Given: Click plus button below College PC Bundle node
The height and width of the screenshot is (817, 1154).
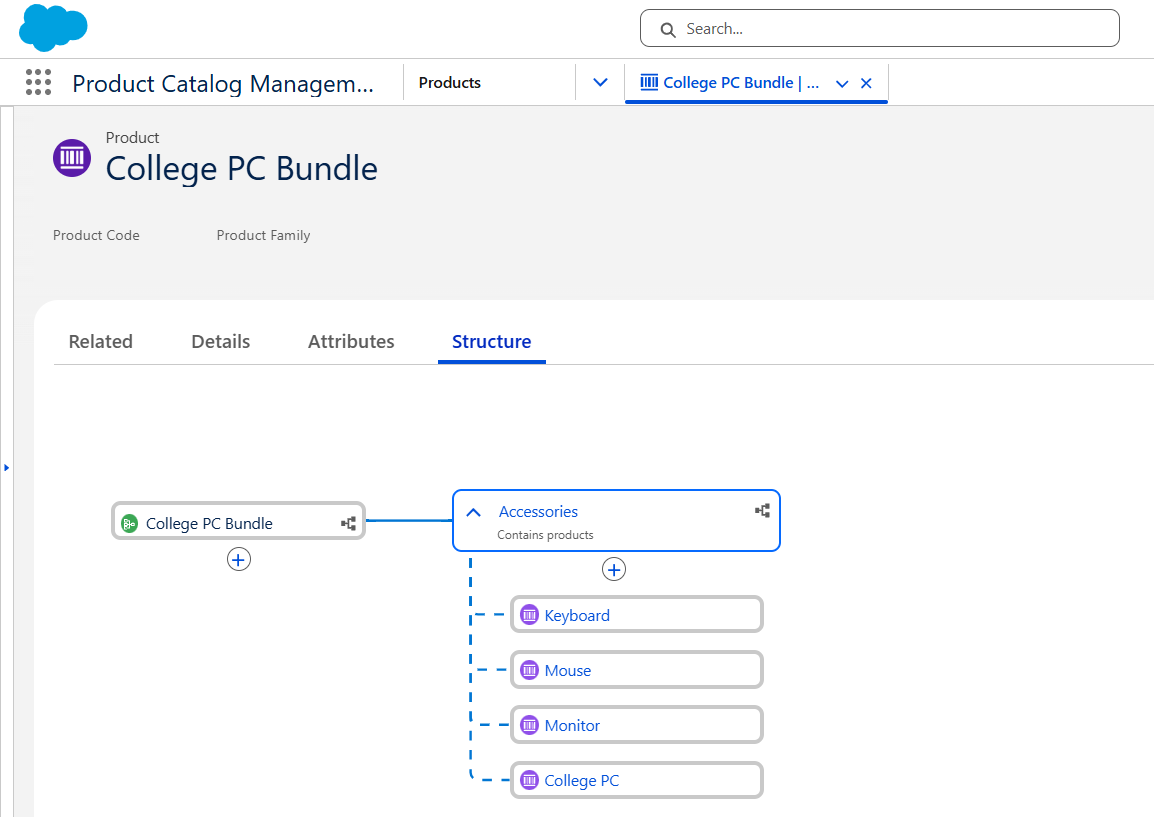Looking at the screenshot, I should [x=238, y=559].
